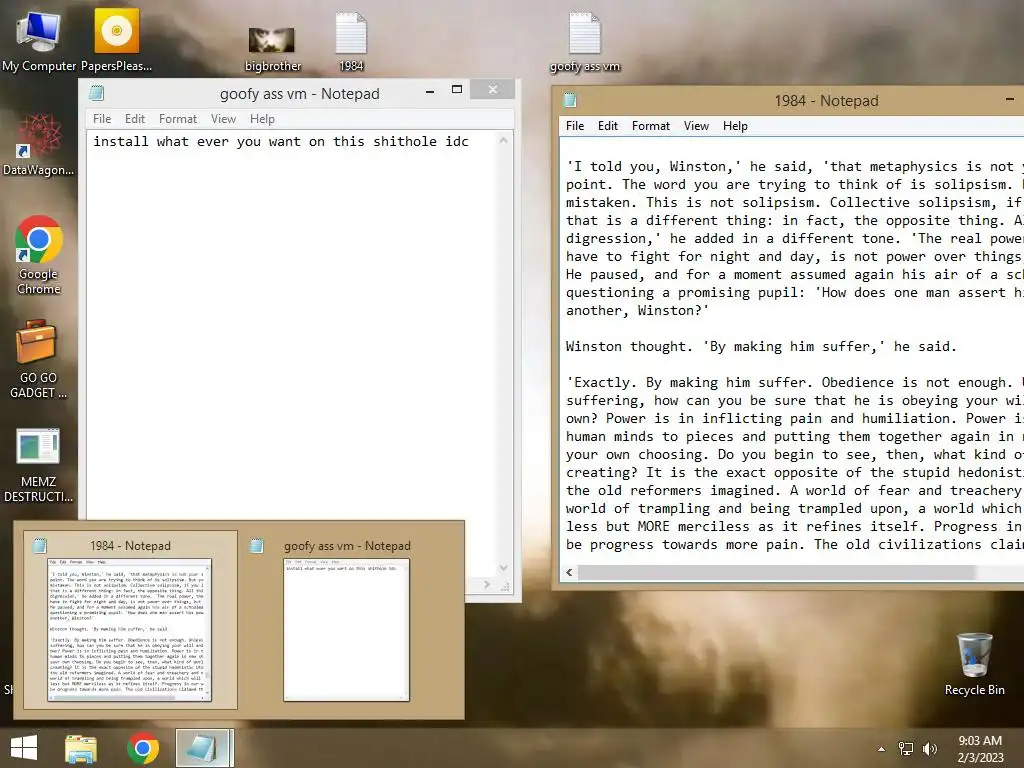Image resolution: width=1024 pixels, height=768 pixels.
Task: Open Format menu in goofy ass vm Notepad
Action: point(178,119)
